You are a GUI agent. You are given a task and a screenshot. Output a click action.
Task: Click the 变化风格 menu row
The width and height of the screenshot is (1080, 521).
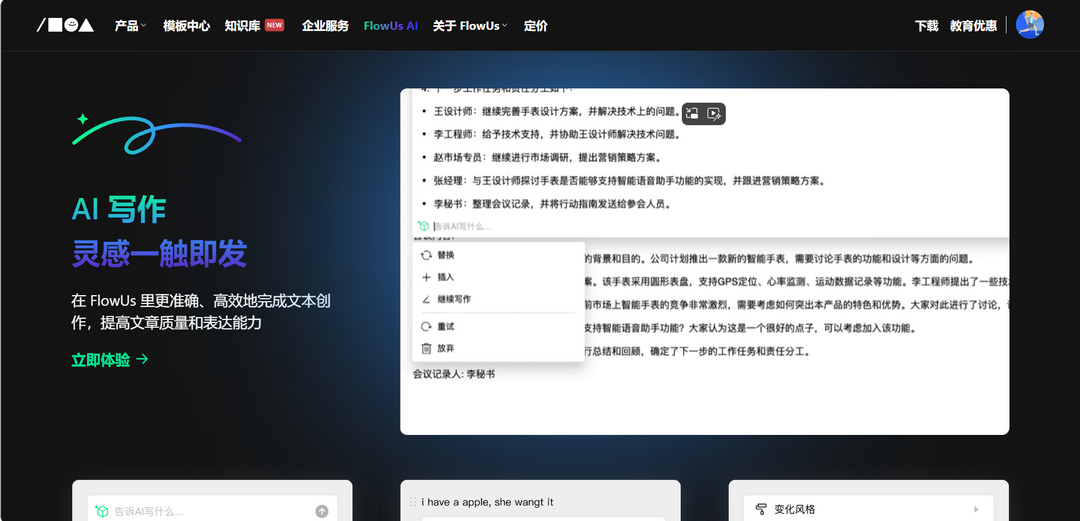868,509
